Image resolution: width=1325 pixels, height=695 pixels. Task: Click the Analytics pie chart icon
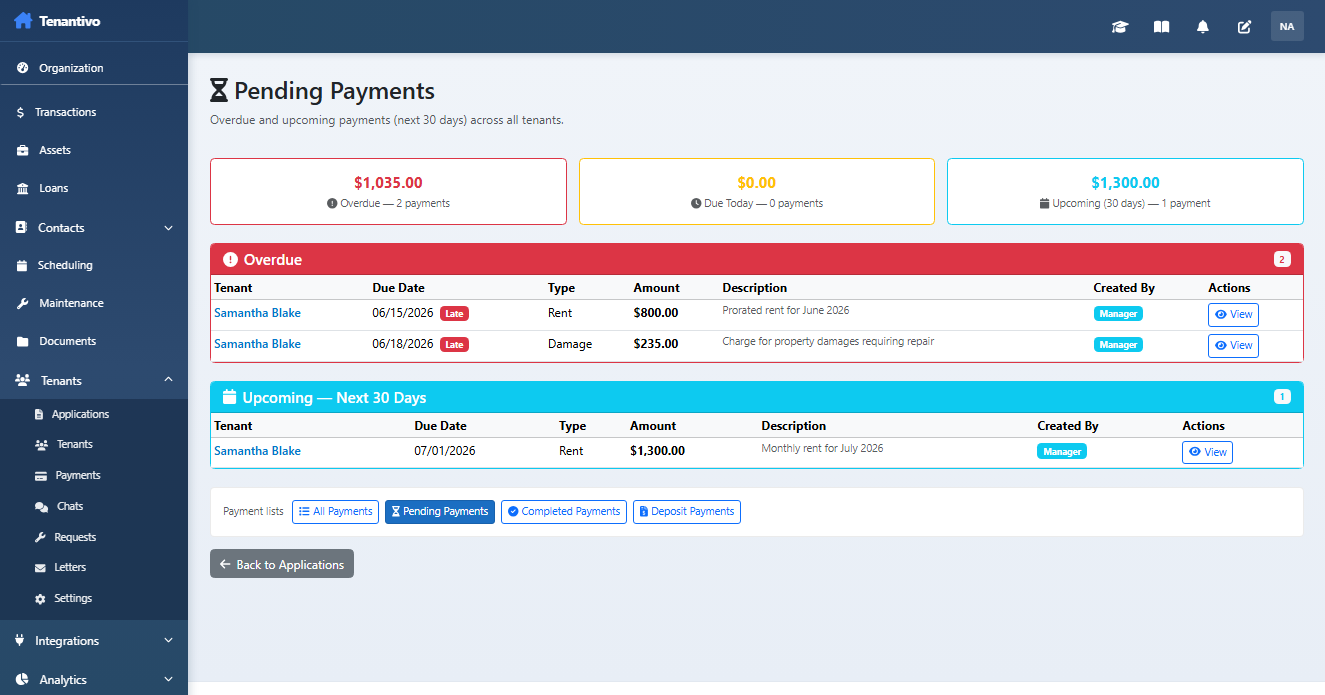click(22, 680)
